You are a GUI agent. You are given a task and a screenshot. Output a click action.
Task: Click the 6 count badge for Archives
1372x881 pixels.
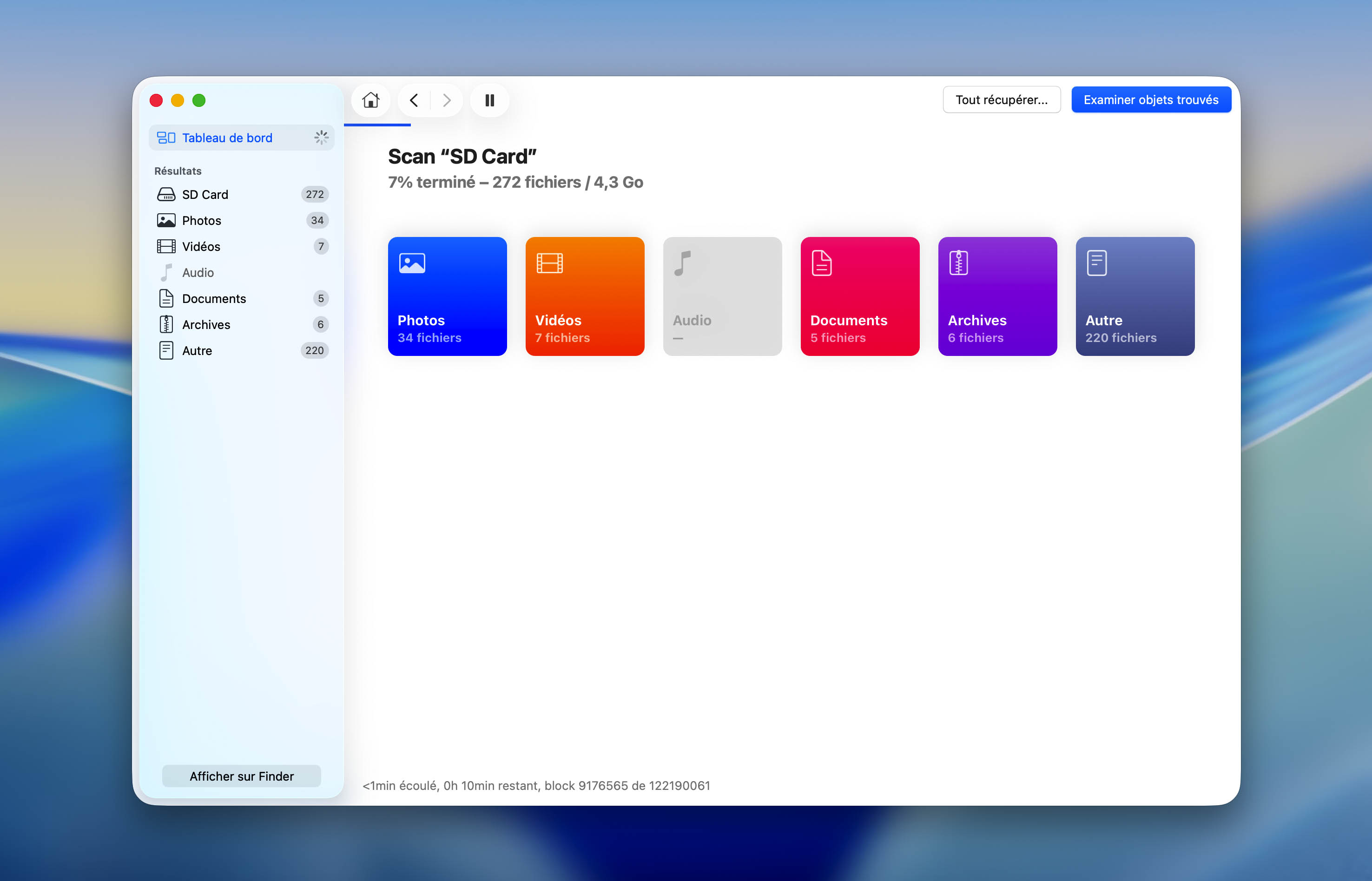click(321, 324)
